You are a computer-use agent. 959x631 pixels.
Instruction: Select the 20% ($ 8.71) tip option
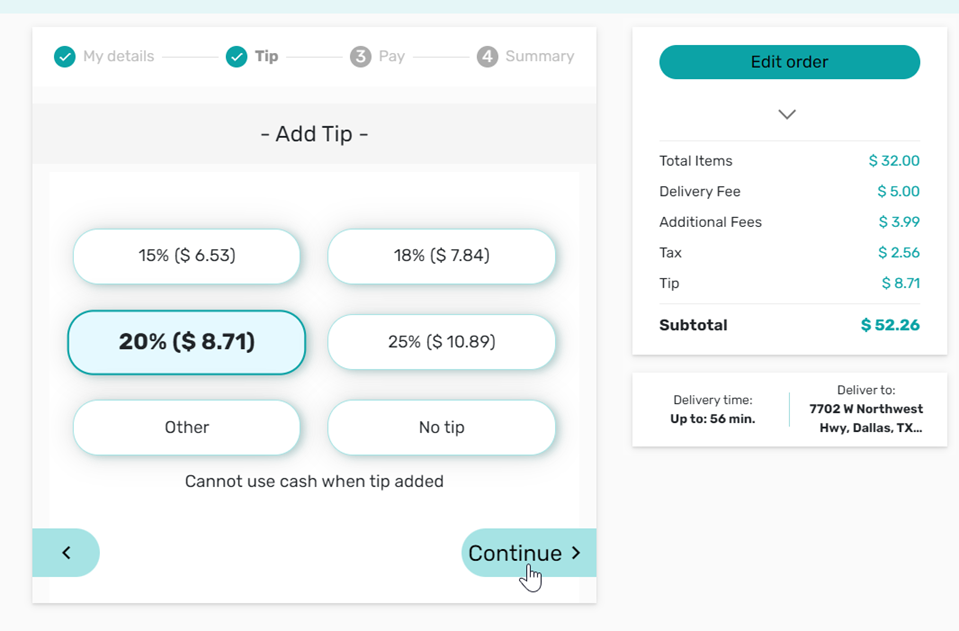tap(187, 342)
